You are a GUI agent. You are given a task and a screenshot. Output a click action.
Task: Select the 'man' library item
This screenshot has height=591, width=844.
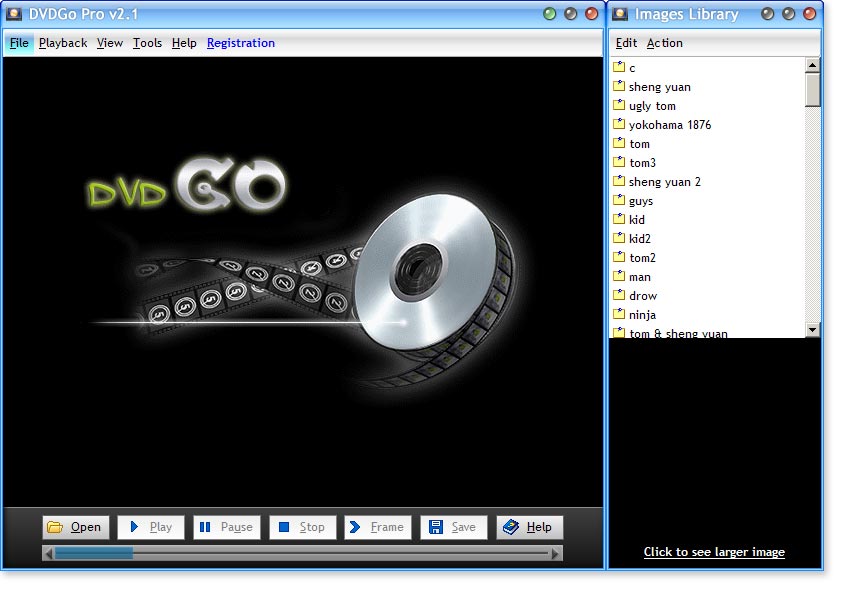[639, 277]
